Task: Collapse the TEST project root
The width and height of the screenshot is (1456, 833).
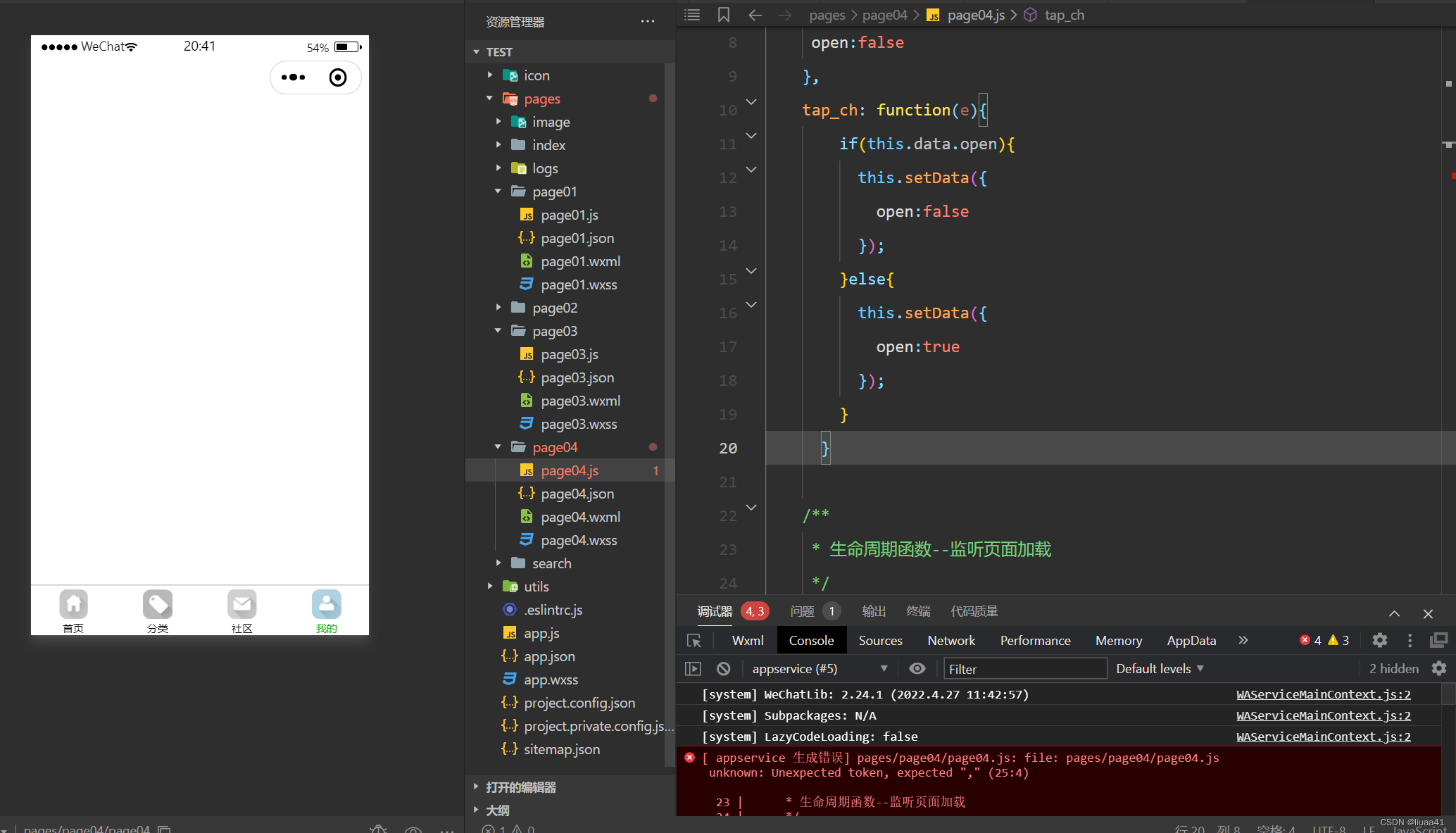Action: 476,52
